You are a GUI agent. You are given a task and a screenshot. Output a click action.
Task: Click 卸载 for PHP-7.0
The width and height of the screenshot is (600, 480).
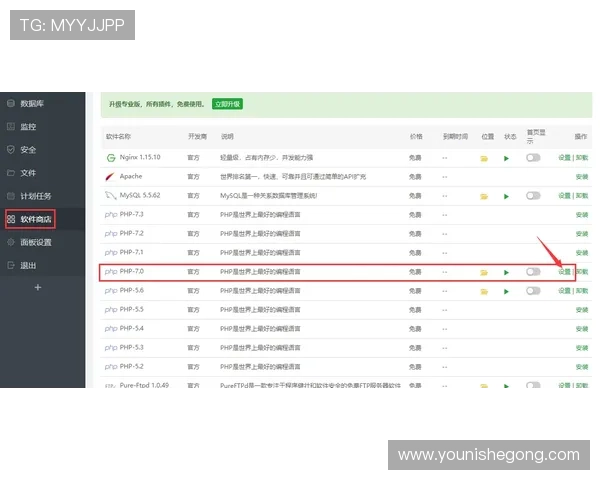[582, 272]
